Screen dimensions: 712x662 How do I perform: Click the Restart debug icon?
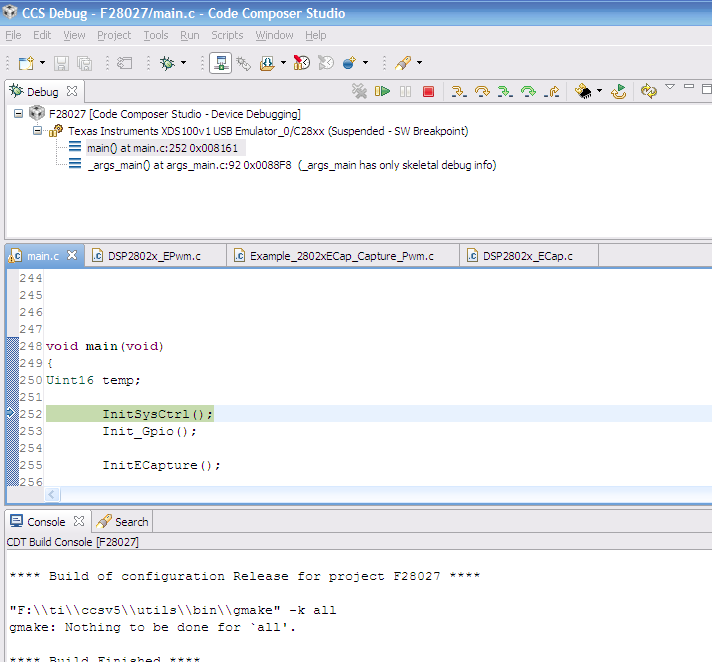(619, 91)
